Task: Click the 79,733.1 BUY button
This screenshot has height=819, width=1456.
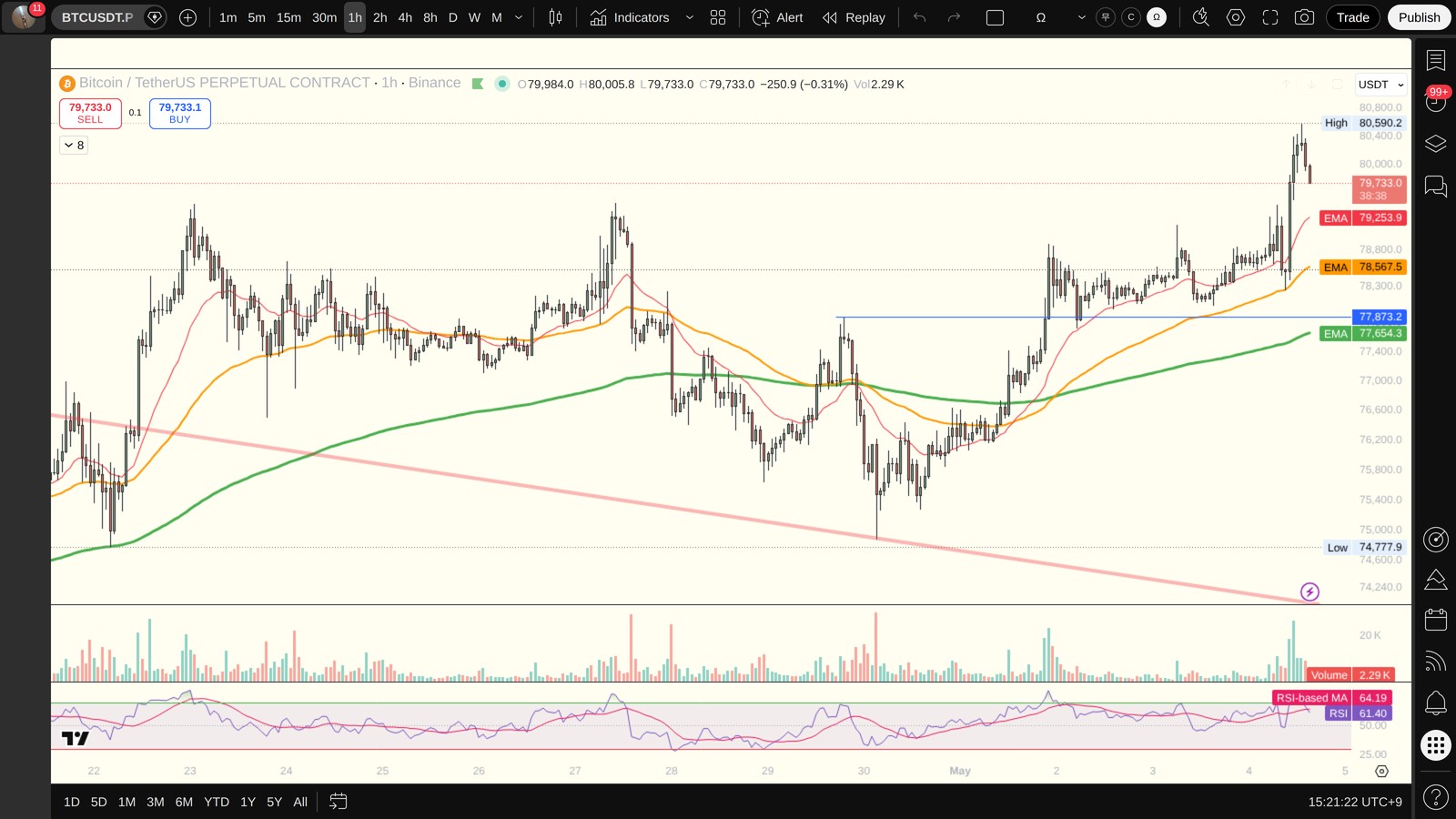Action: coord(180,113)
